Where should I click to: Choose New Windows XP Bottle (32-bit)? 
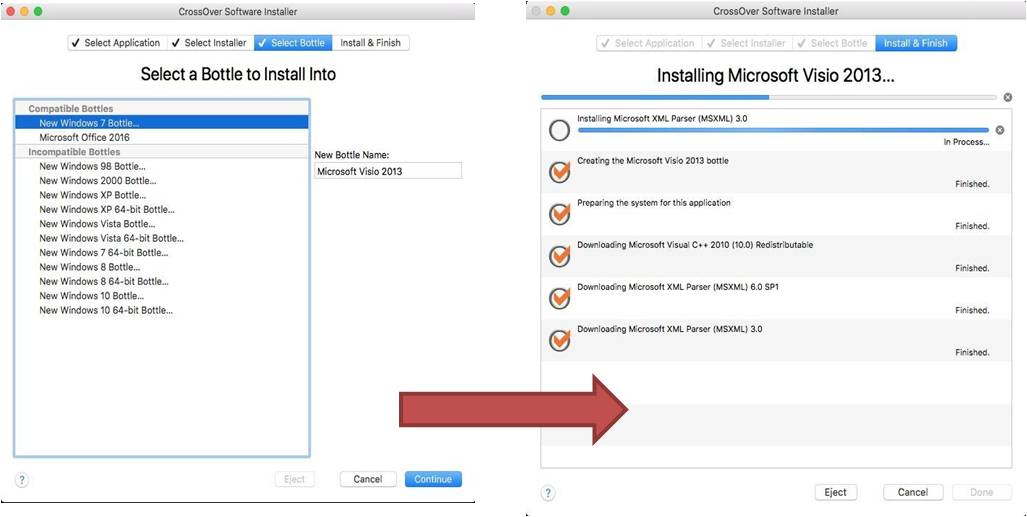(161, 195)
